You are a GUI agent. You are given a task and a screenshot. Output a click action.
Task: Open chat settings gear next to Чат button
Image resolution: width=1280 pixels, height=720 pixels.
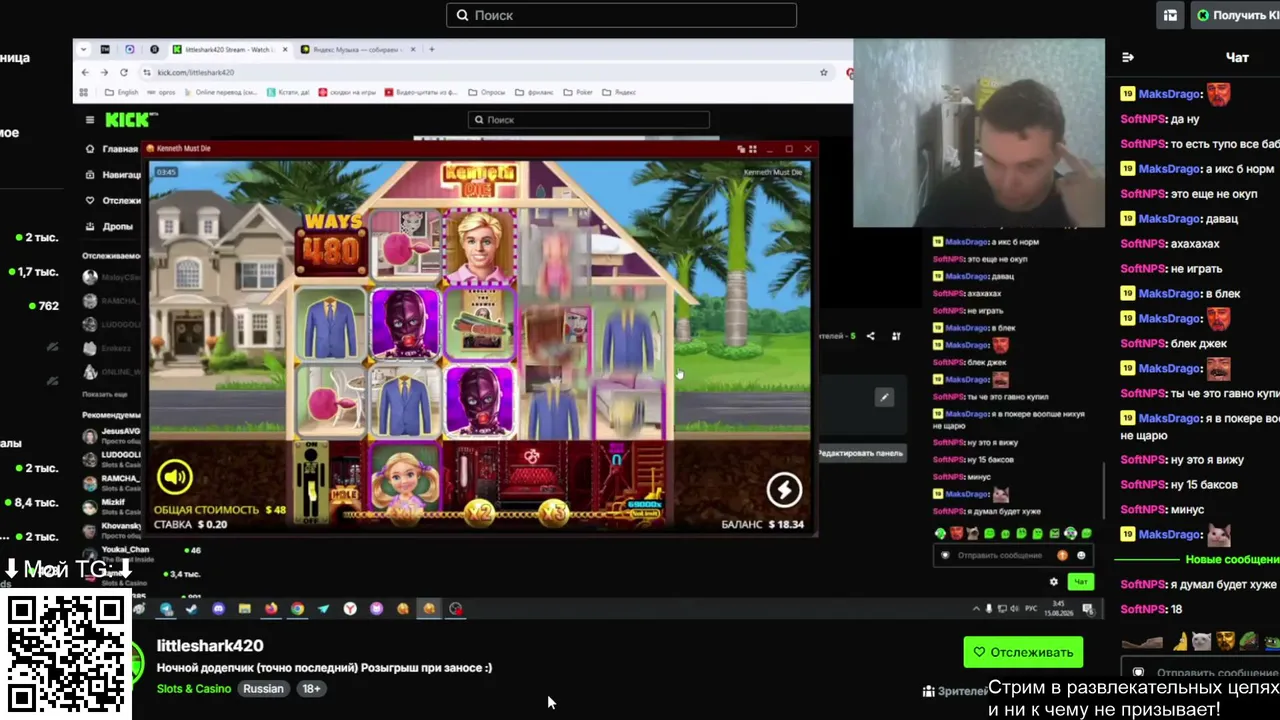pos(1053,581)
